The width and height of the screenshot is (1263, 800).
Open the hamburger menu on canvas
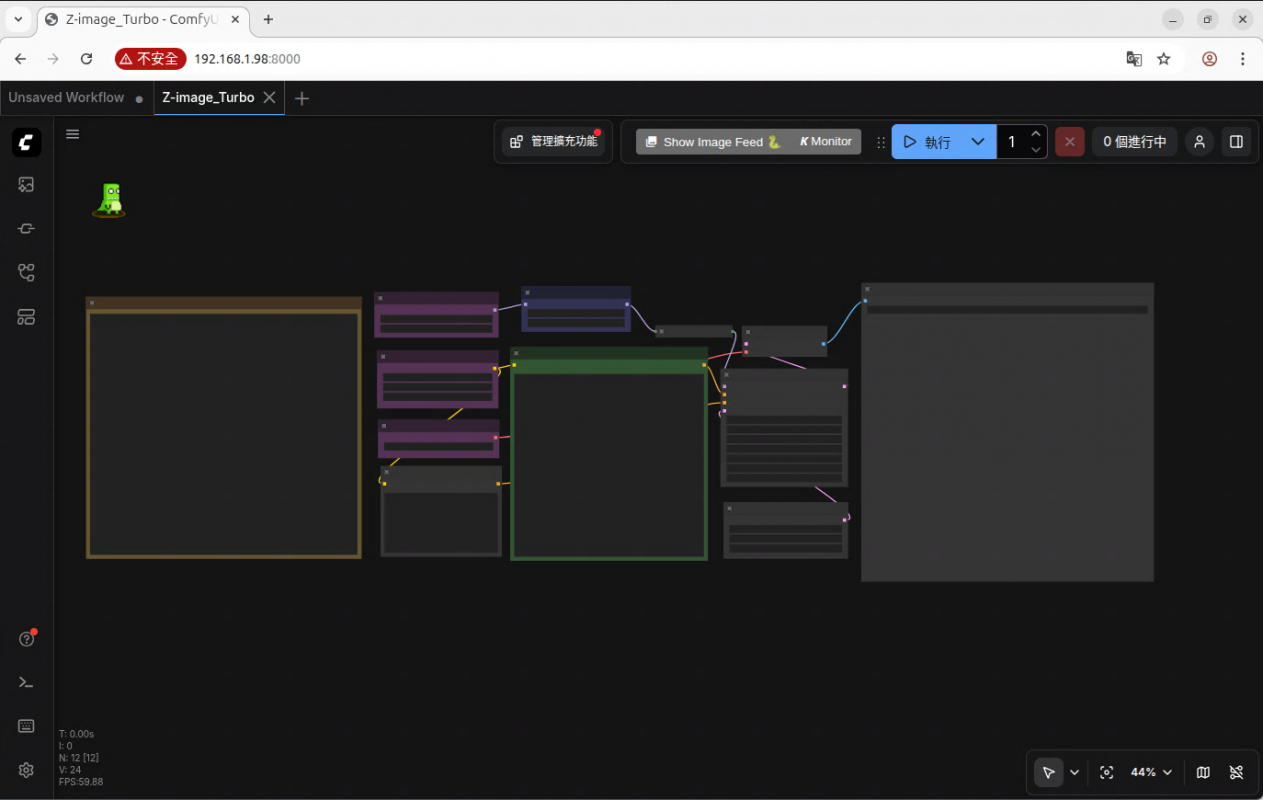click(73, 134)
